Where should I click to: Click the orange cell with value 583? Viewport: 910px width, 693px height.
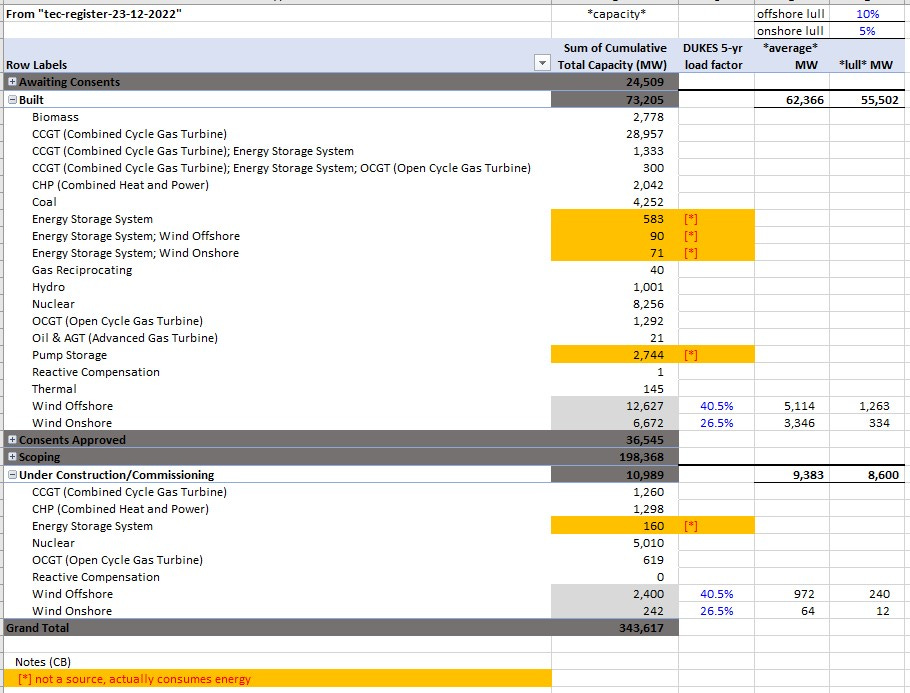click(x=615, y=219)
